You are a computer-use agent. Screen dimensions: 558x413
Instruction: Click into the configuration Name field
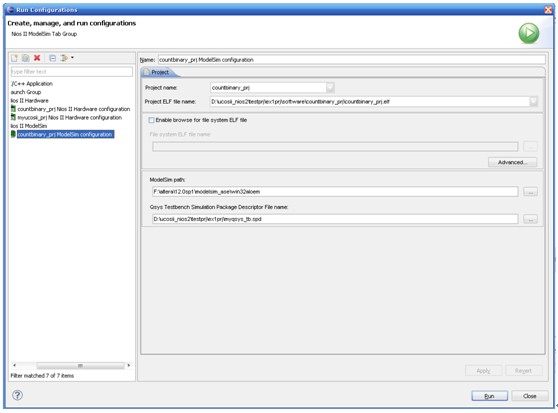352,60
